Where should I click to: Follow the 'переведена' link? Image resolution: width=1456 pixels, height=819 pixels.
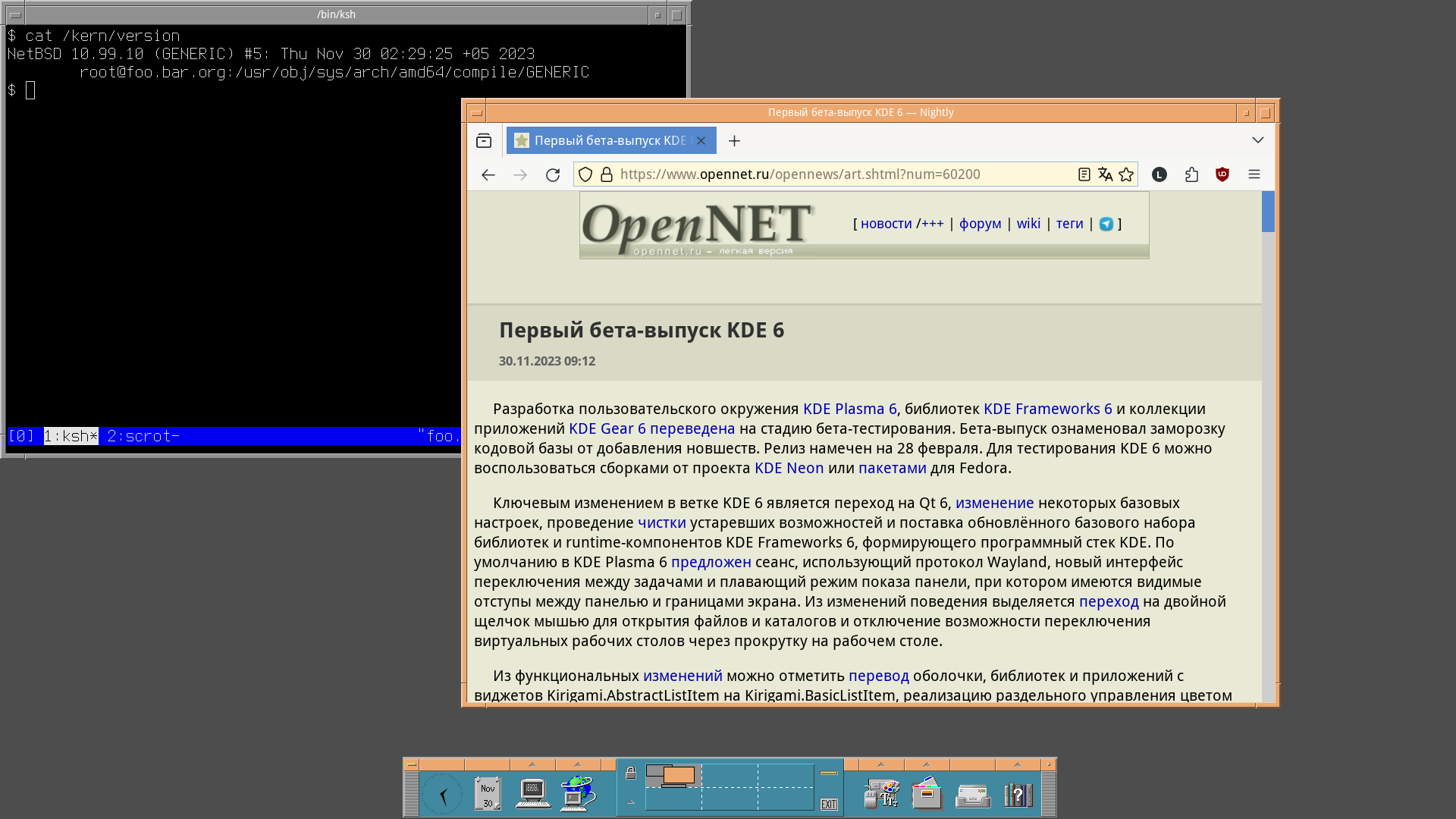(x=692, y=429)
